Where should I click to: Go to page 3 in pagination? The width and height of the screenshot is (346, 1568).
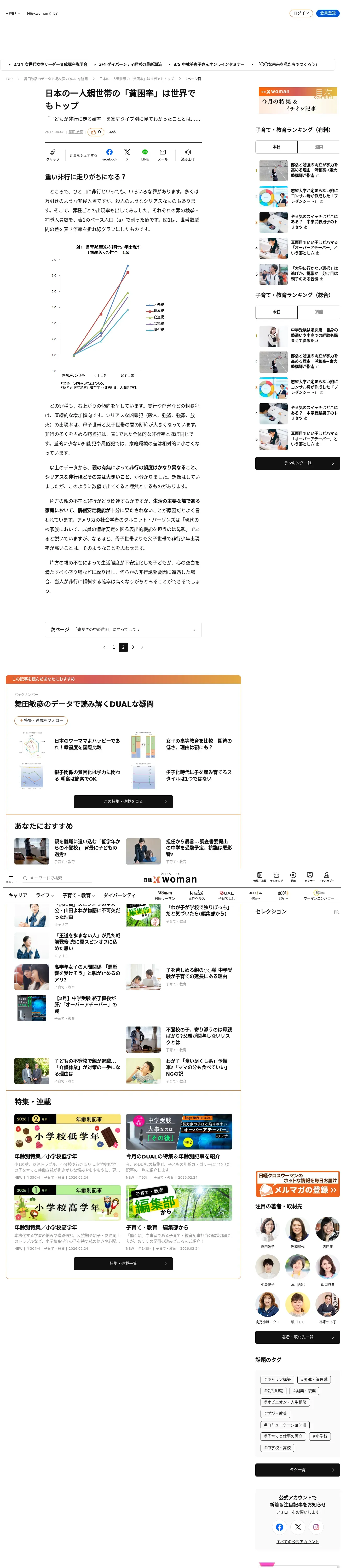(132, 647)
